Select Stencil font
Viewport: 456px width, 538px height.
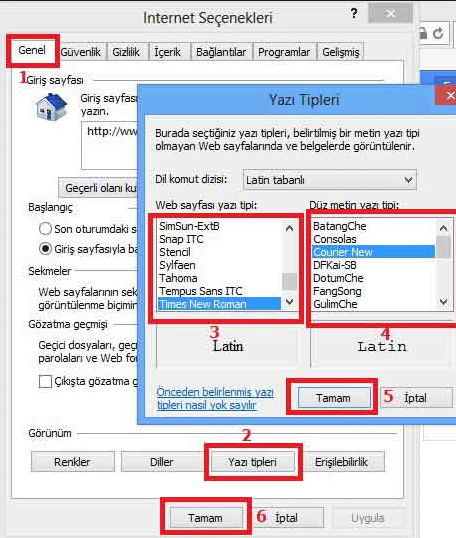[220, 253]
